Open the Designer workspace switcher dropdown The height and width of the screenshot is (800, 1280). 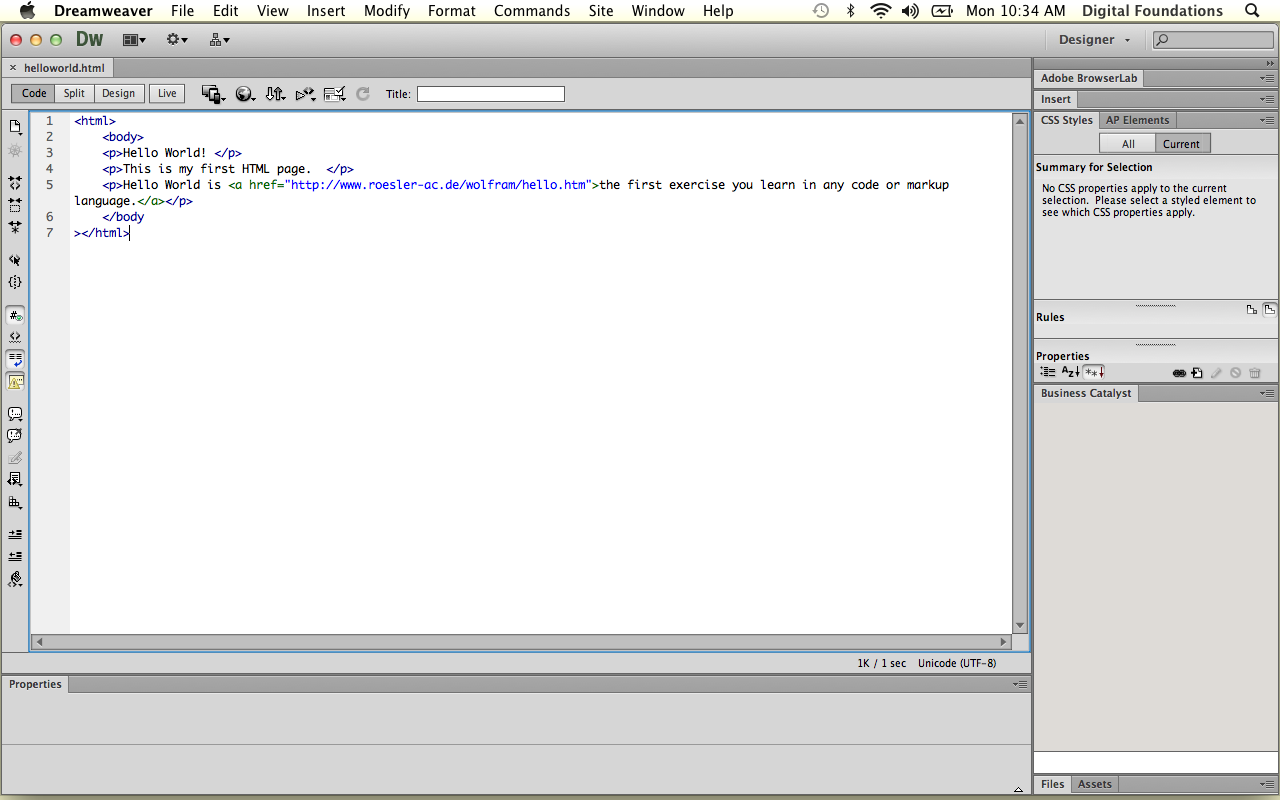pos(1094,40)
